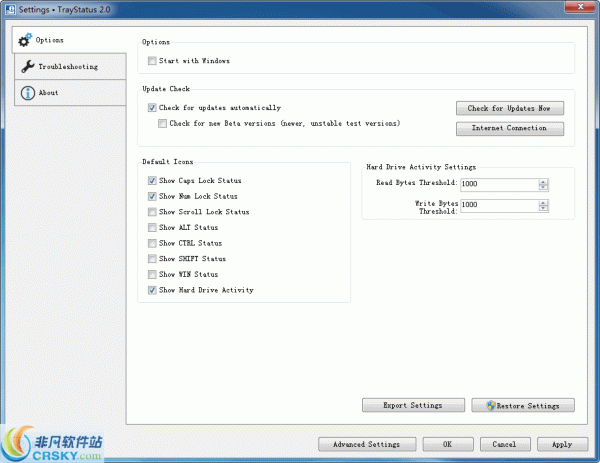Confirm with the OK button
The image size is (600, 463).
pyautogui.click(x=448, y=445)
